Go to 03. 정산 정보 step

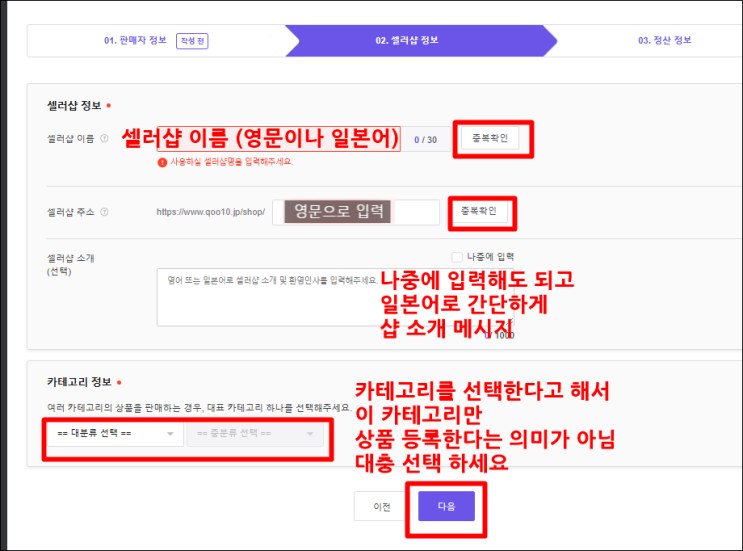(664, 40)
